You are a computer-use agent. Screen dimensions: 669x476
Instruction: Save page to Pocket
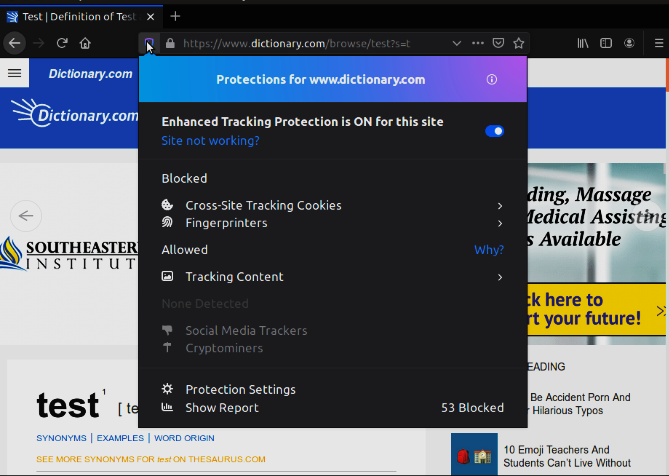498,43
